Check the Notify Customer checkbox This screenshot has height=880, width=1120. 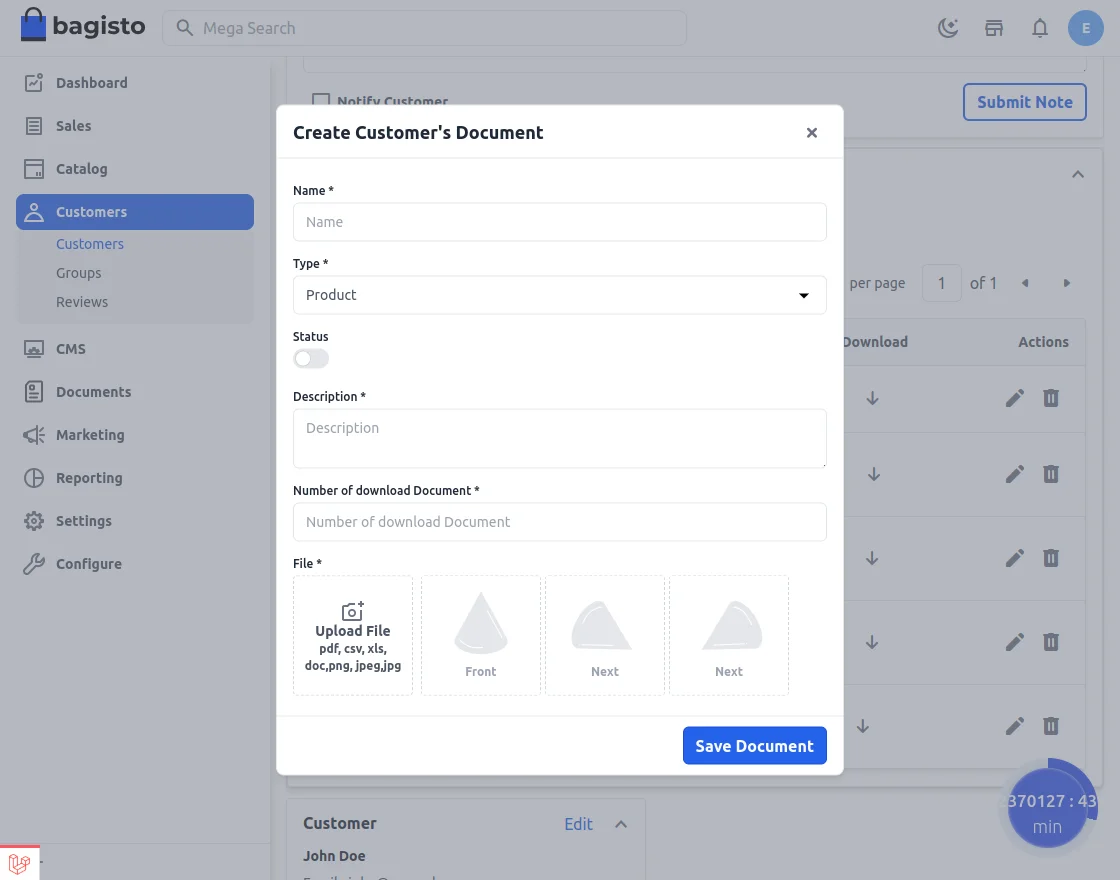[x=321, y=101]
